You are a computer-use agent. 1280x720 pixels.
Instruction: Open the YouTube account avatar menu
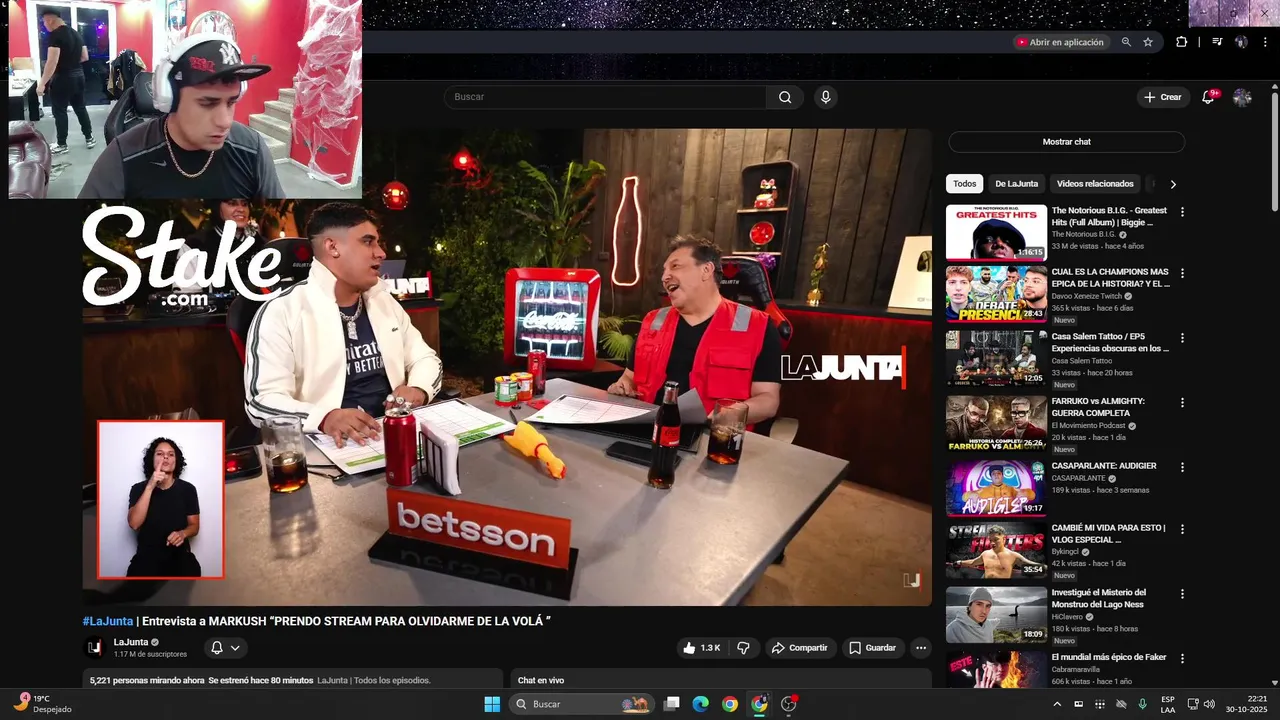click(x=1242, y=97)
